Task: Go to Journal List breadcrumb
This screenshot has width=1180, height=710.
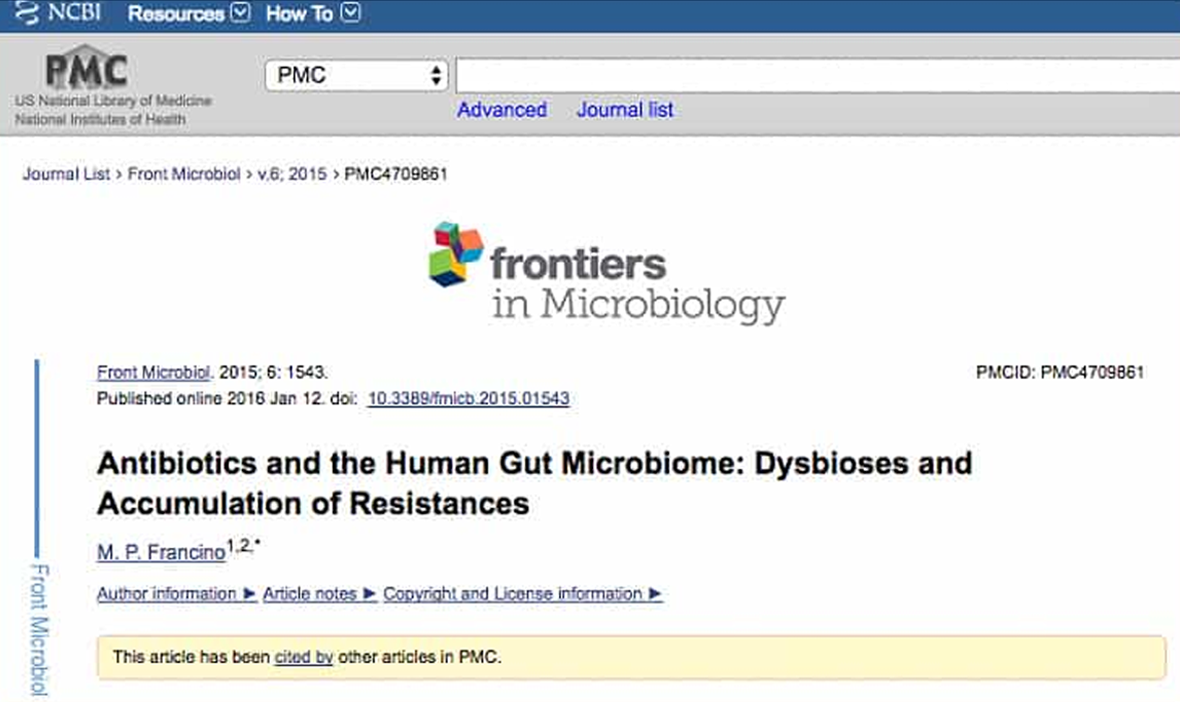Action: point(67,174)
